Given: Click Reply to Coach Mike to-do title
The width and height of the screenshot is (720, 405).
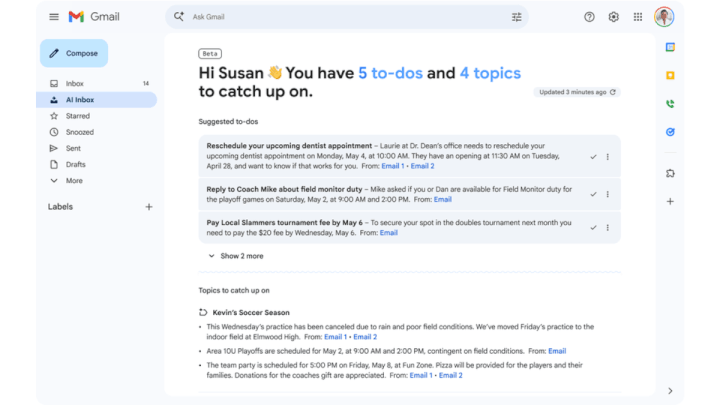Looking at the screenshot, I should (x=284, y=189).
